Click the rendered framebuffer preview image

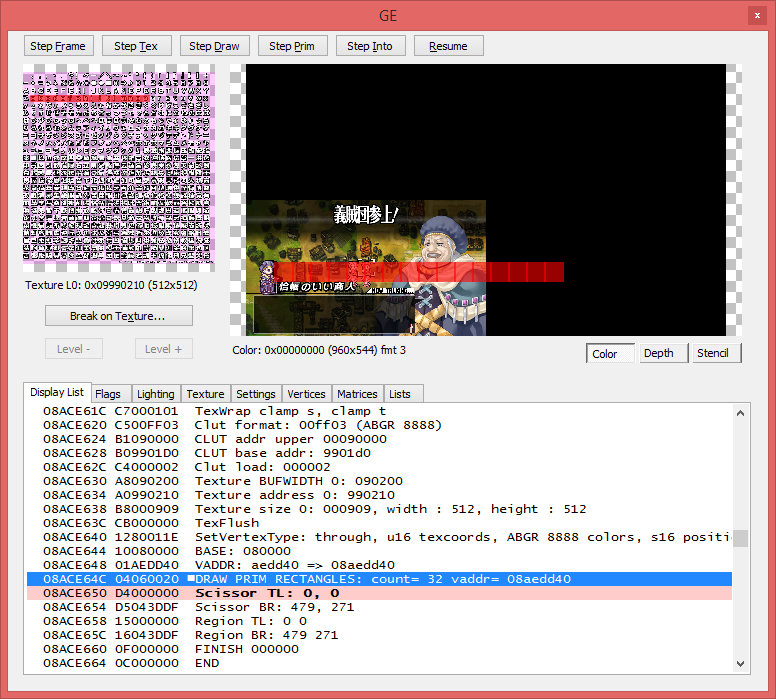point(485,200)
